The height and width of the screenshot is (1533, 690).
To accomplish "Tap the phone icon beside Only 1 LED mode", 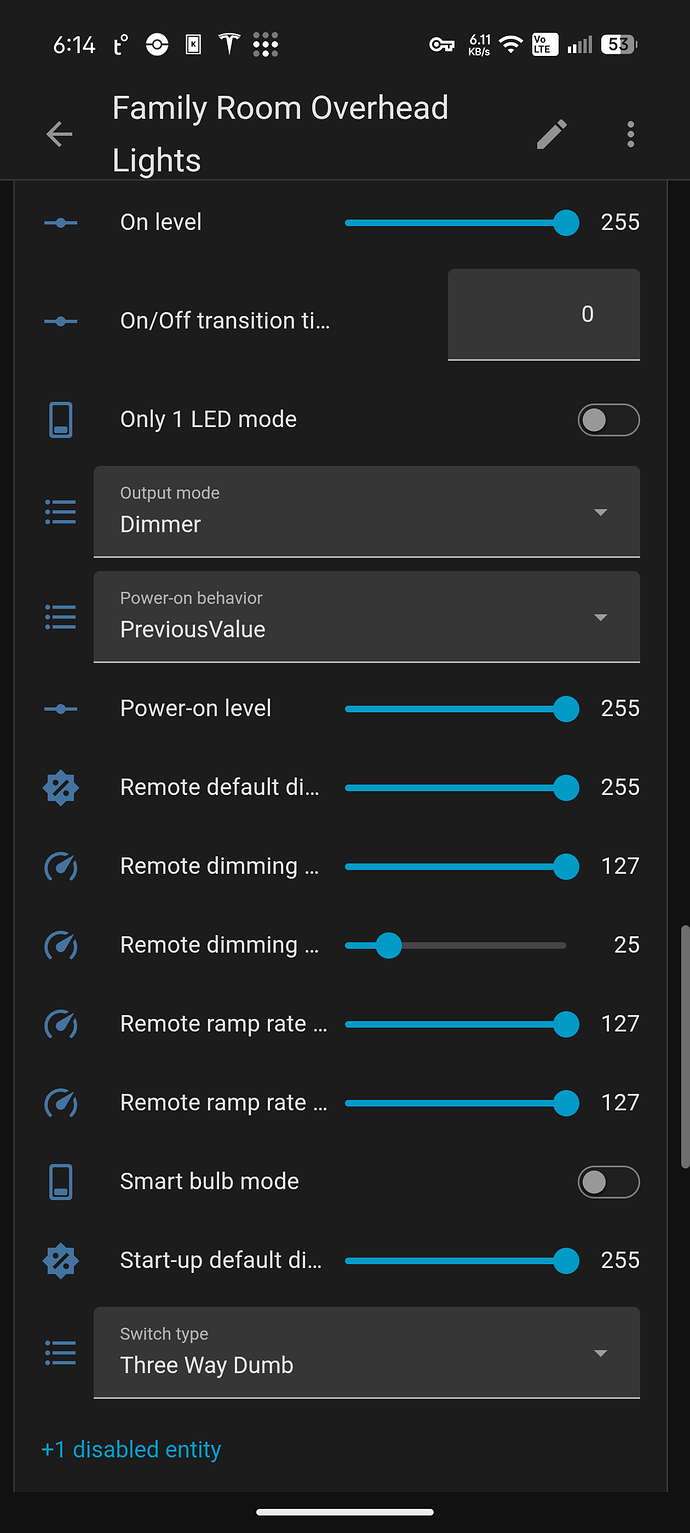I will [x=61, y=419].
